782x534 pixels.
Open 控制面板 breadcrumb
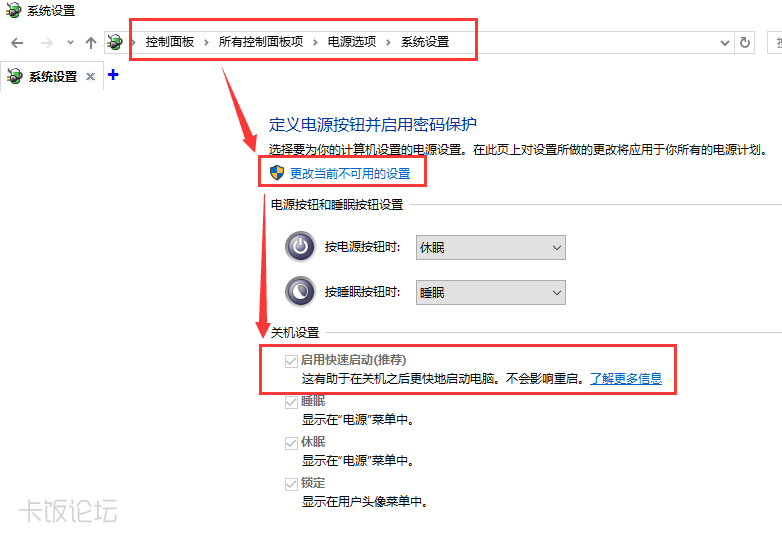point(170,42)
